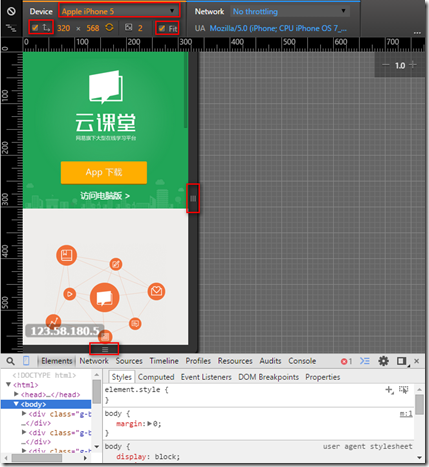429x467 pixels.
Task: Click the height value 568
Action: coord(93,28)
